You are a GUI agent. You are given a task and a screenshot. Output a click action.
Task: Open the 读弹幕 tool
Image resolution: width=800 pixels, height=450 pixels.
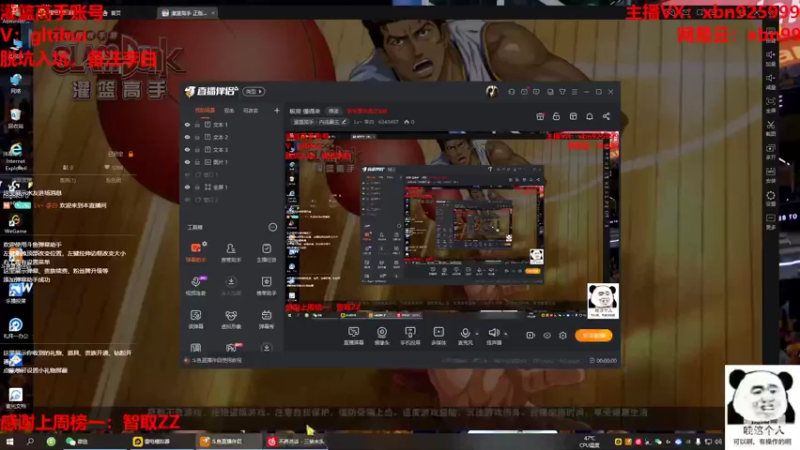click(196, 319)
